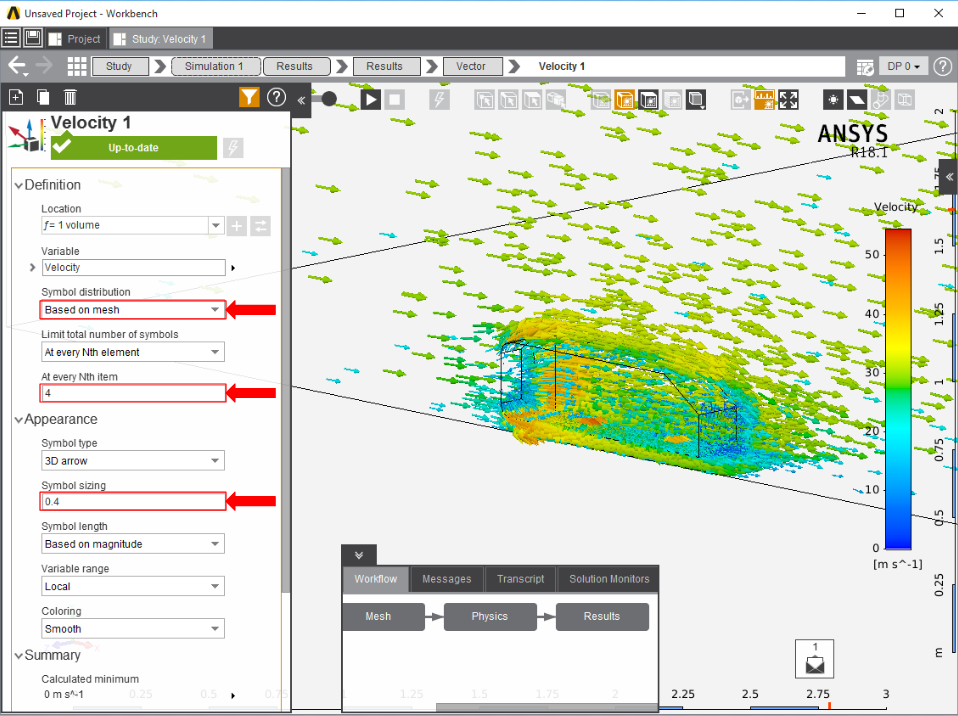958x716 pixels.
Task: Click the Simulation 1 breadcrumb button
Action: click(x=216, y=66)
